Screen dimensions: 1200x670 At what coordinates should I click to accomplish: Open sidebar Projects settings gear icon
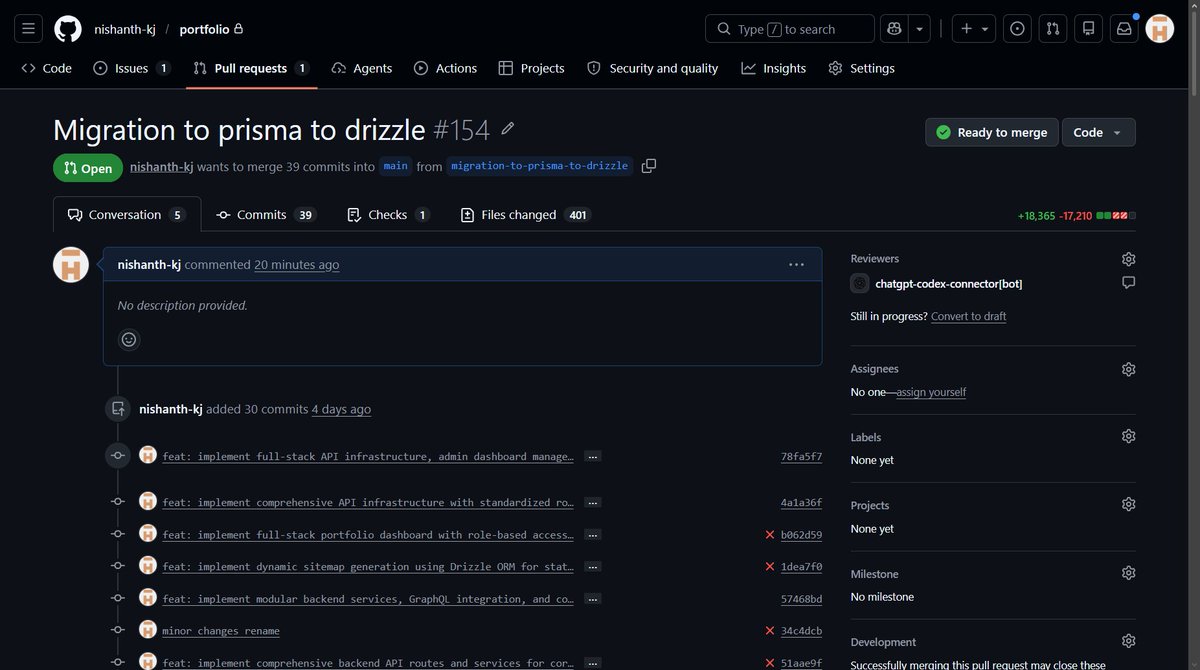[x=1128, y=505]
